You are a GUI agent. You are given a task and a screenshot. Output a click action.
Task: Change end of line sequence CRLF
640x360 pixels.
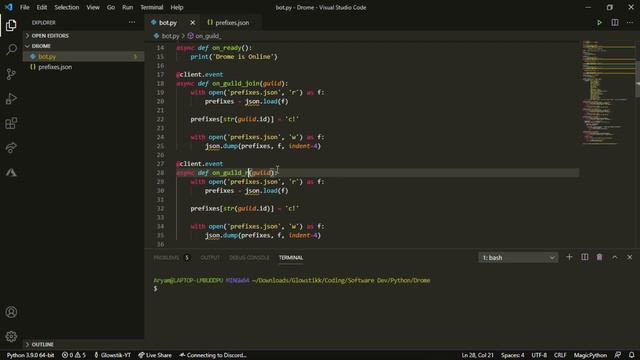click(560, 355)
